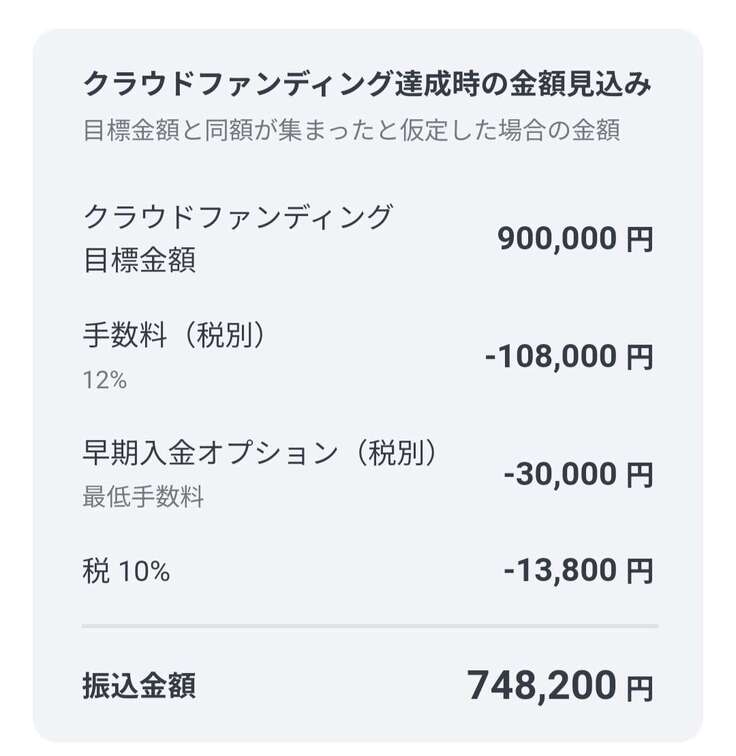Click the yen symbol after -108,000
The height and width of the screenshot is (756, 736).
click(x=639, y=357)
